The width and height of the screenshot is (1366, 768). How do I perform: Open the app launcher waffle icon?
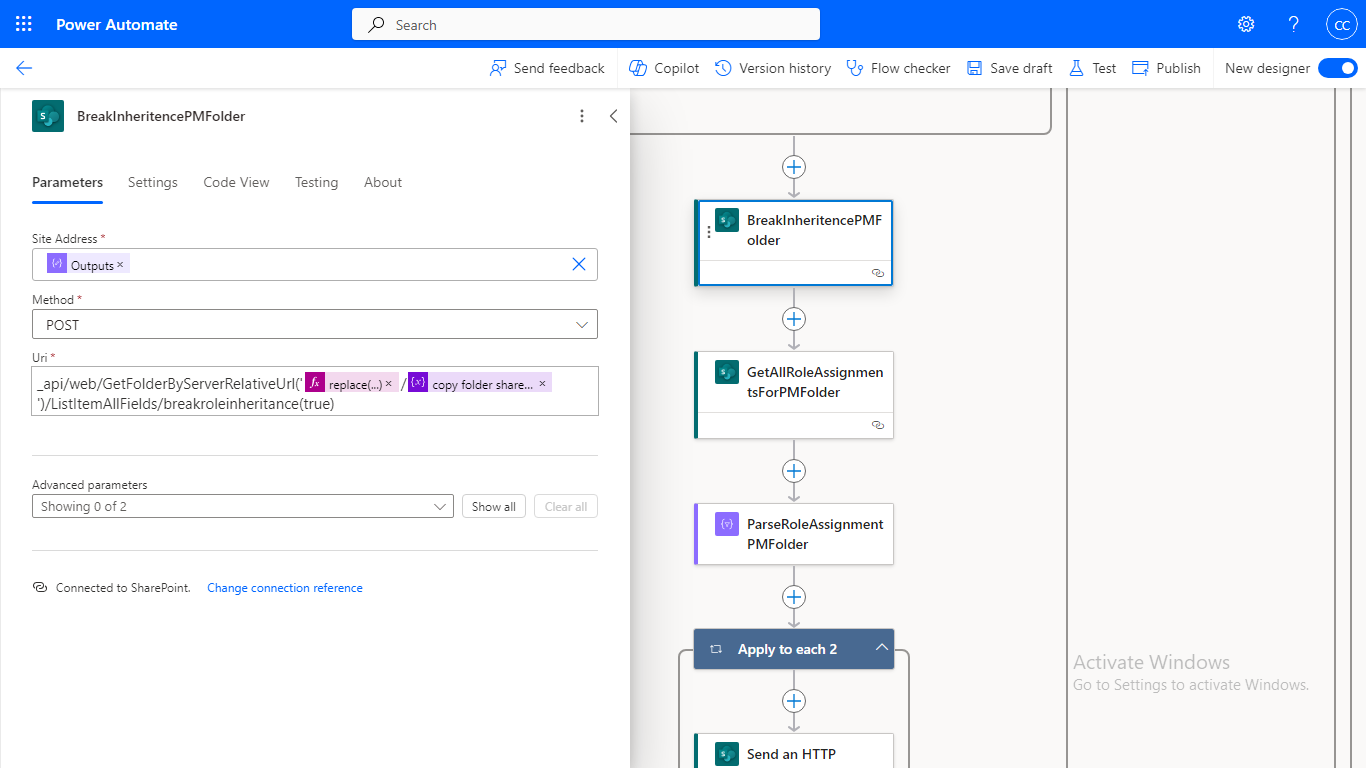(24, 24)
